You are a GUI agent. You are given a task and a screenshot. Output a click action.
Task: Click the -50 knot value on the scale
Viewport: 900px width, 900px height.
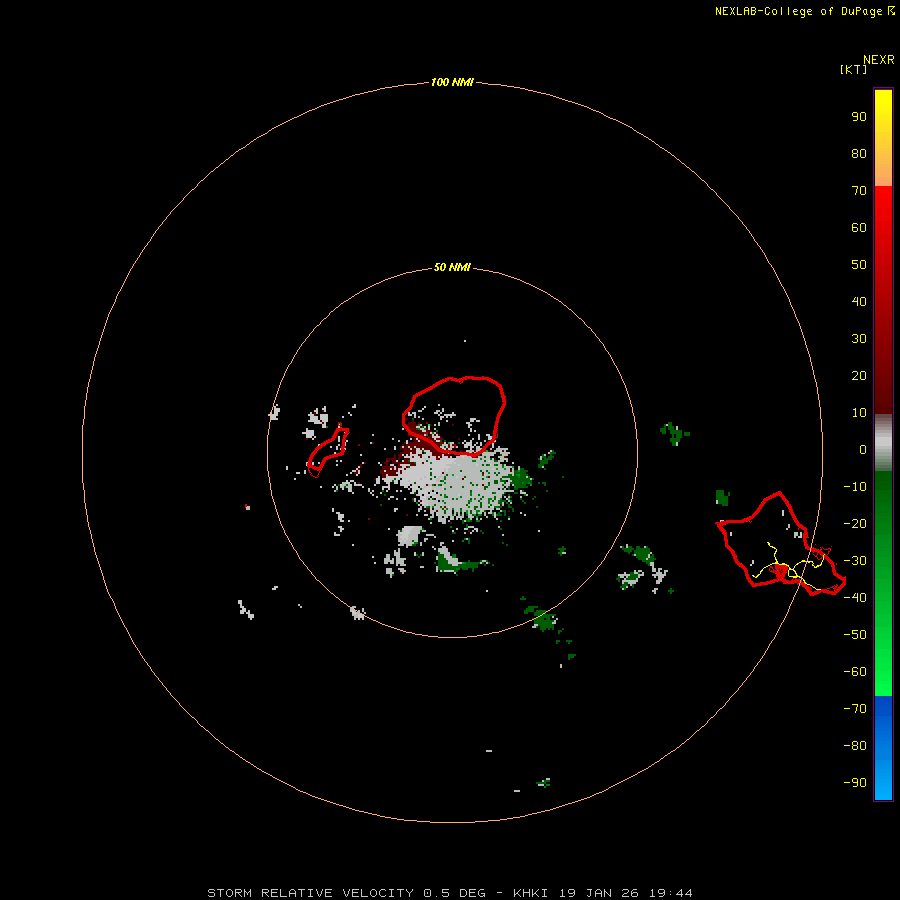tap(855, 635)
